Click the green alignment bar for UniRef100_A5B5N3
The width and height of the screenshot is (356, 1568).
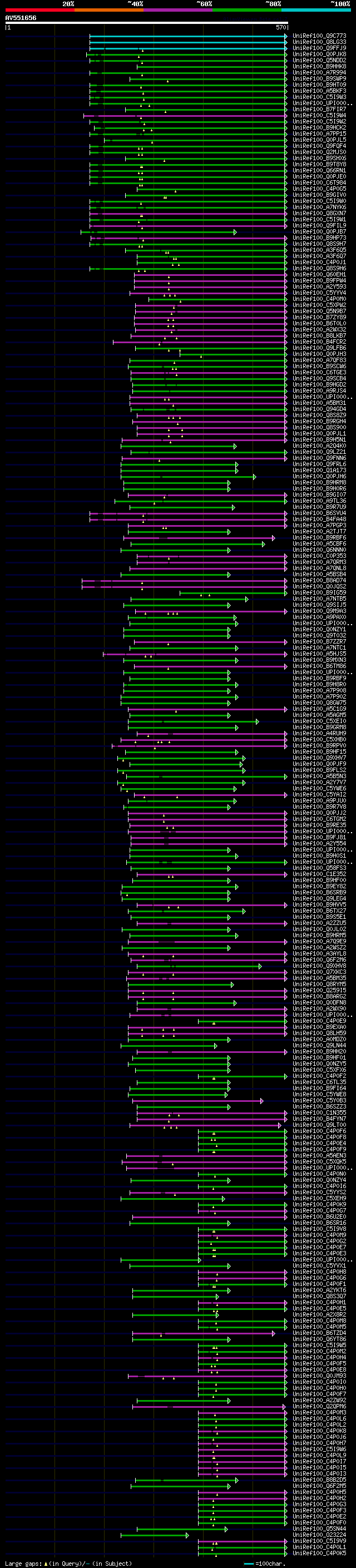click(x=206, y=776)
